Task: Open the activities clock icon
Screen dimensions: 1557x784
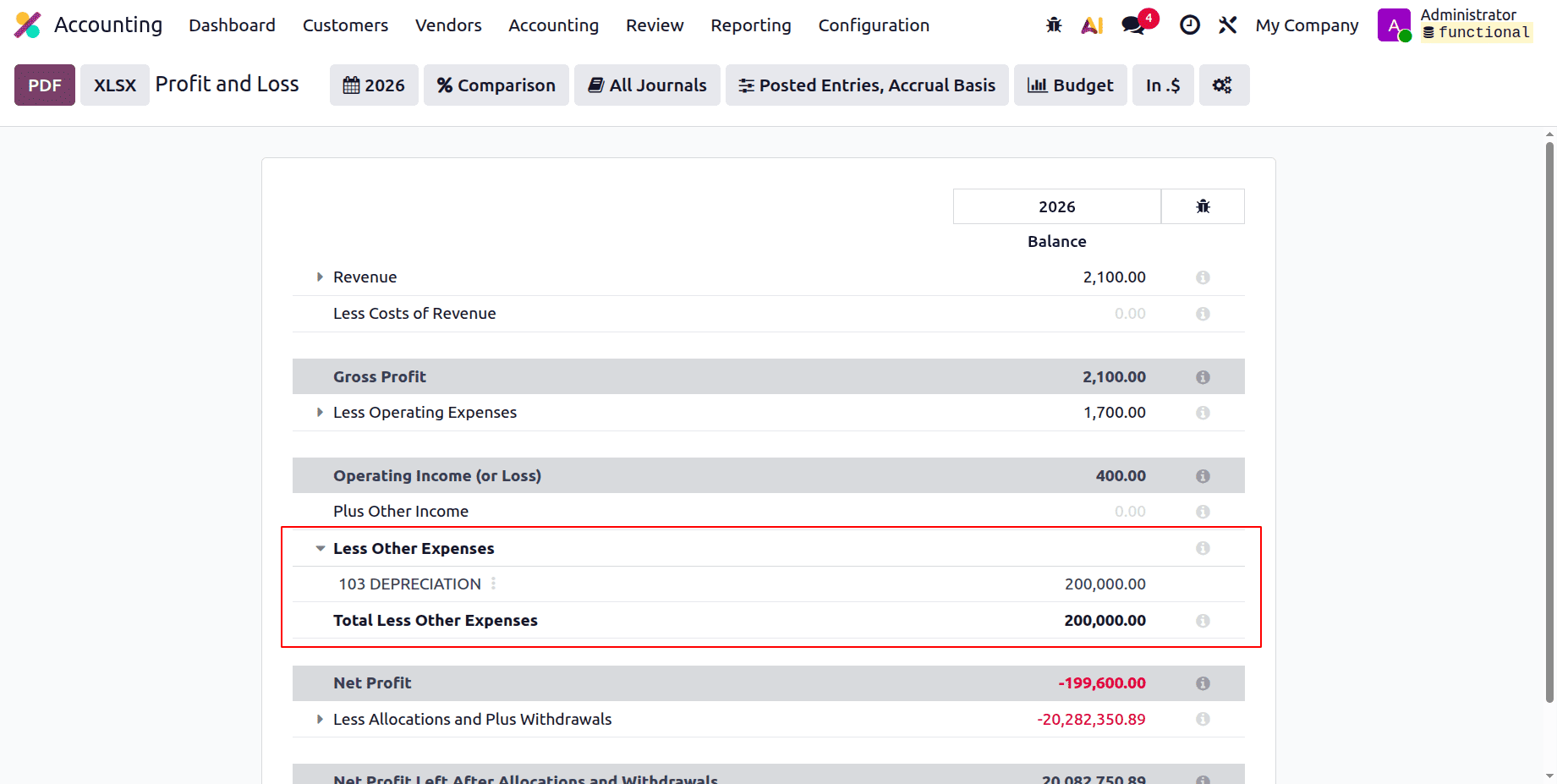Action: click(1190, 25)
